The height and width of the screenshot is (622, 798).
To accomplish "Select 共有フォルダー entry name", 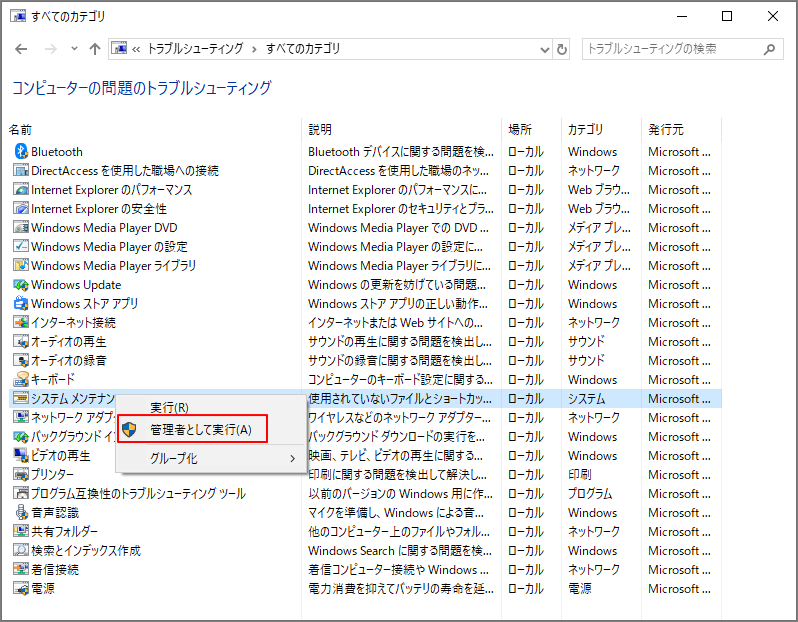I will [x=65, y=531].
